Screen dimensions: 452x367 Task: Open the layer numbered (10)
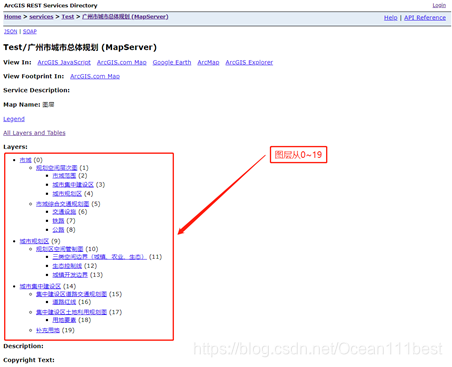point(60,249)
